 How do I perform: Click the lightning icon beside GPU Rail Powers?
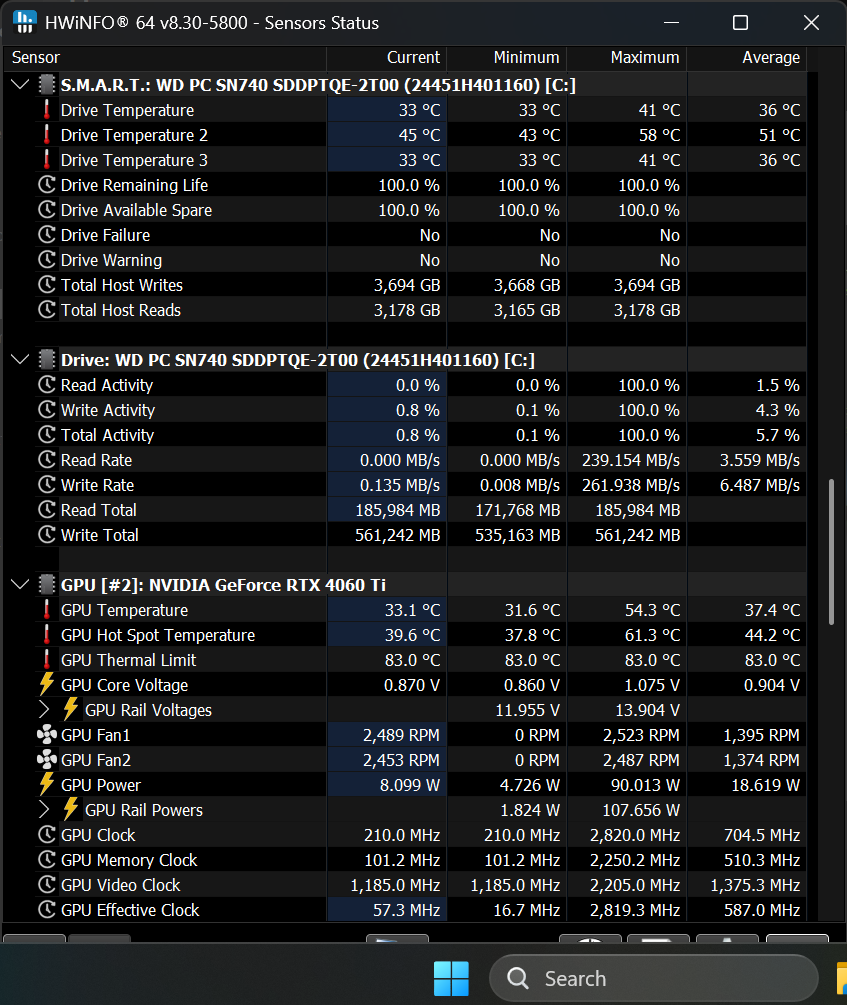pyautogui.click(x=71, y=810)
